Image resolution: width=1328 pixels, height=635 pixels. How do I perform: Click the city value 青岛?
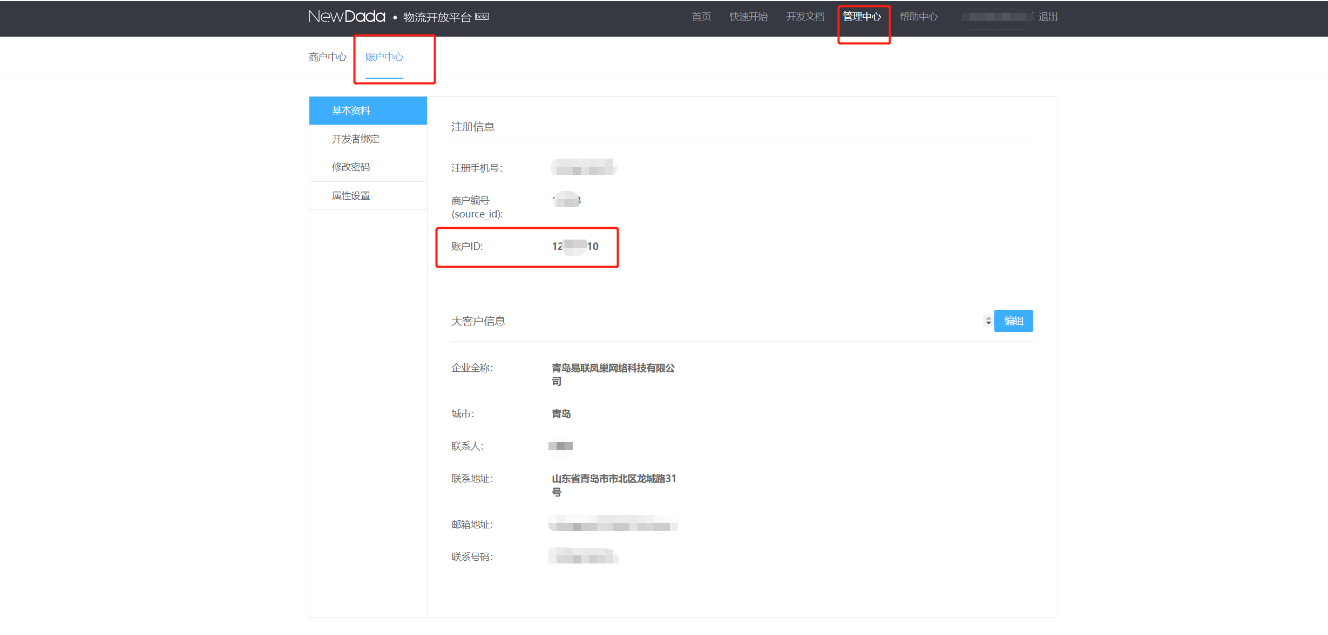point(562,414)
